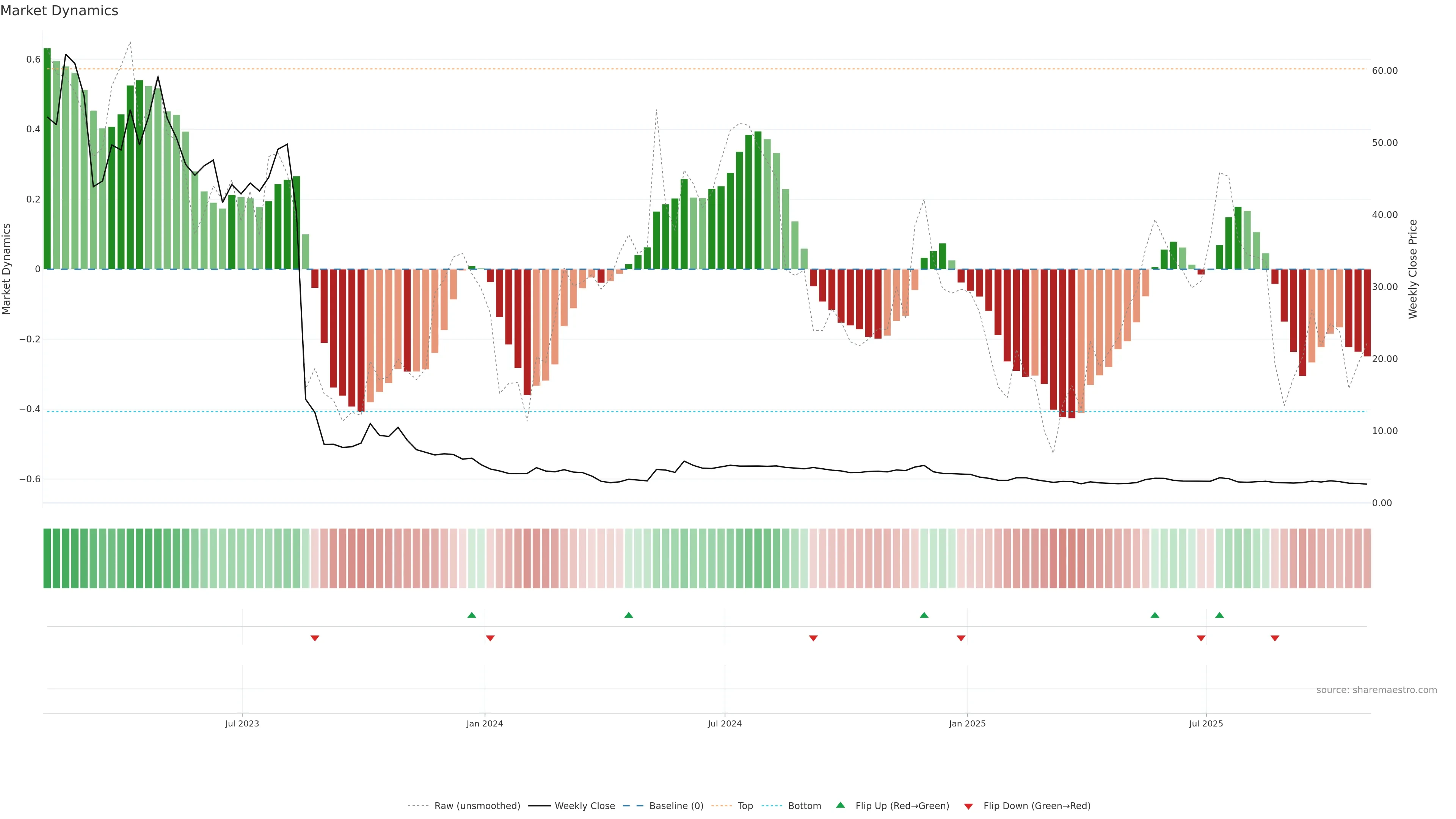Click the Jan 2025 x-axis label
The height and width of the screenshot is (819, 1456).
967,723
